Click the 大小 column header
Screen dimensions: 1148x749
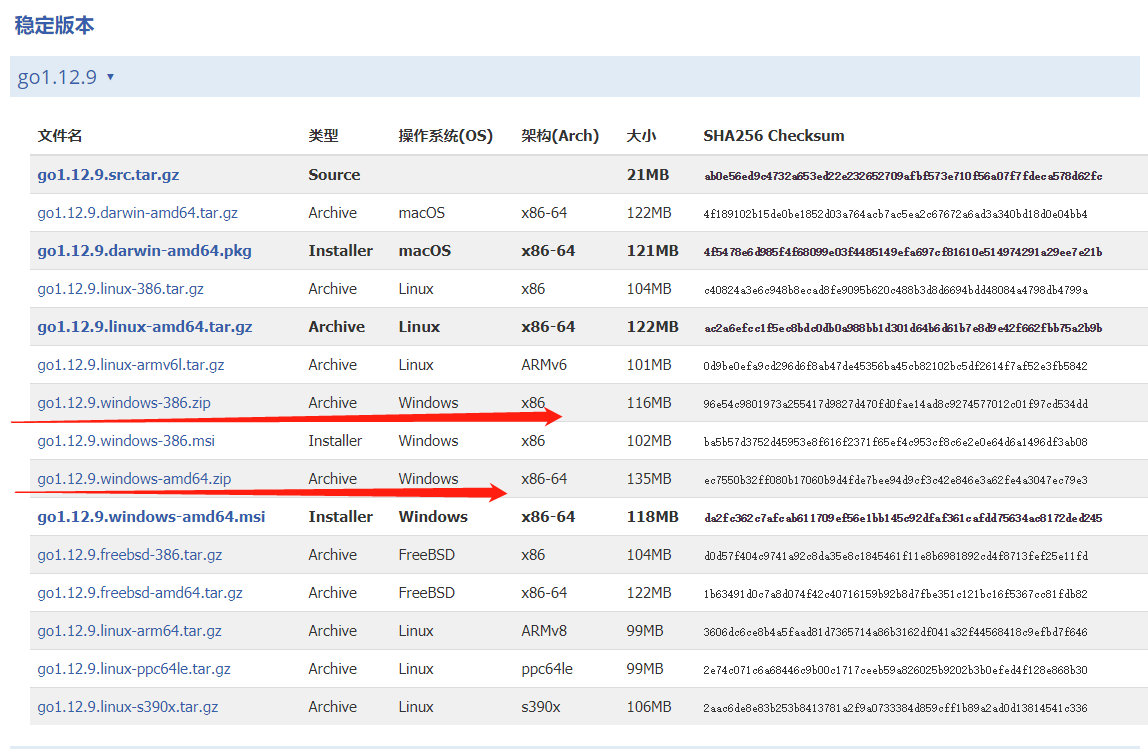[x=641, y=136]
